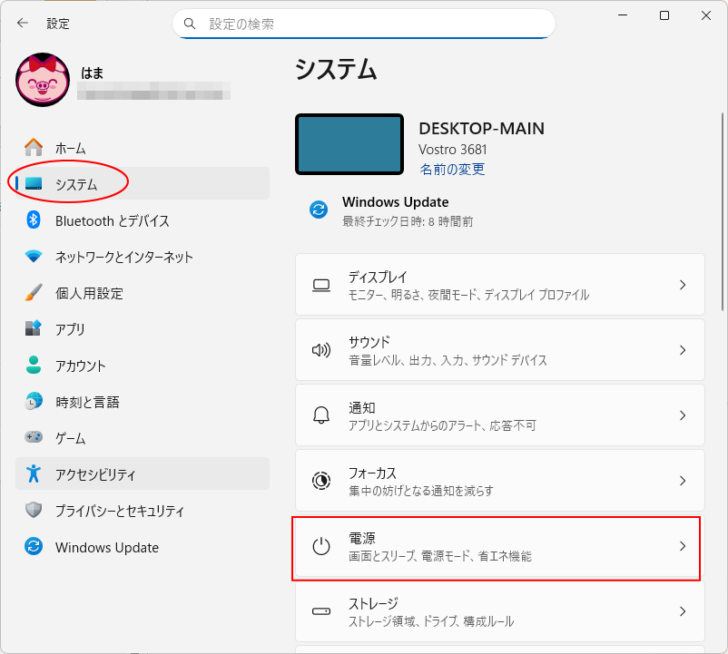This screenshot has width=728, height=654.
Task: Click the DESKTOP-MAIN device name
Action: click(481, 129)
